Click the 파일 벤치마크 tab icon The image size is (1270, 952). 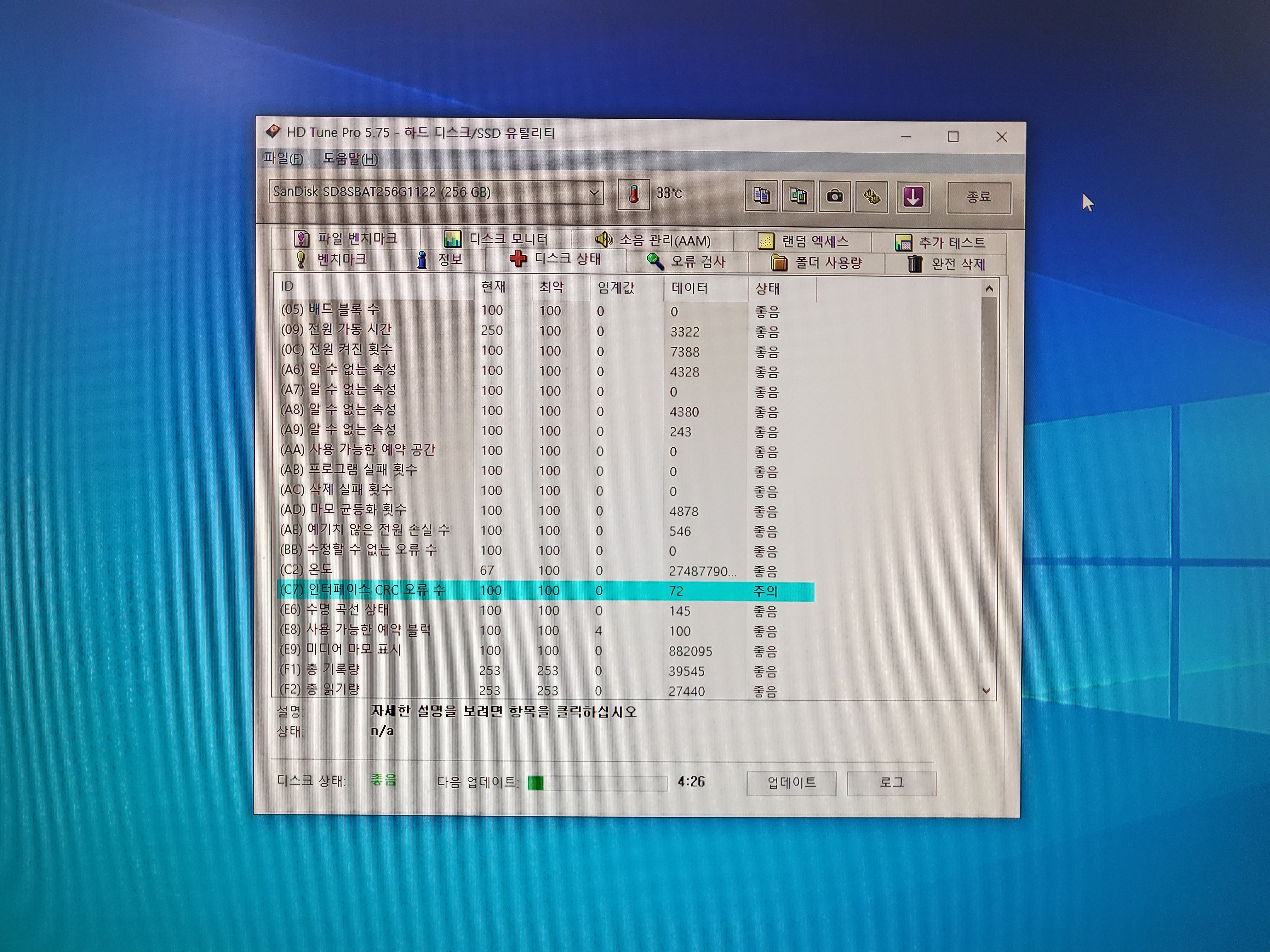point(301,238)
